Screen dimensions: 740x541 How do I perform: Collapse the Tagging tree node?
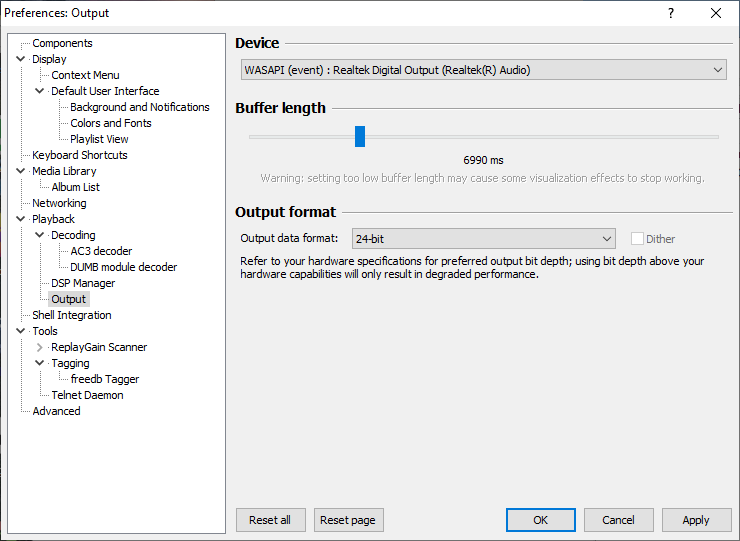tap(40, 363)
